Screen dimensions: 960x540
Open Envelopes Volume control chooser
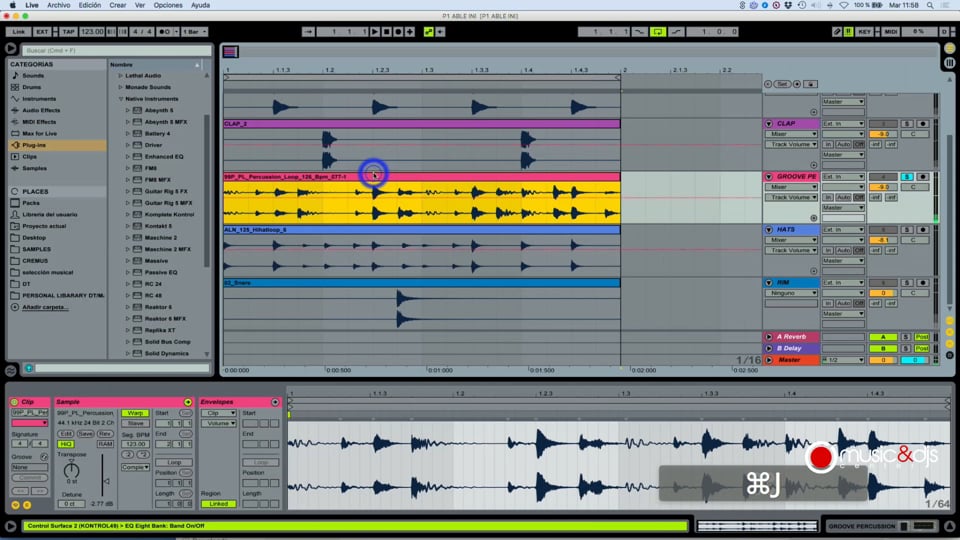pos(219,423)
